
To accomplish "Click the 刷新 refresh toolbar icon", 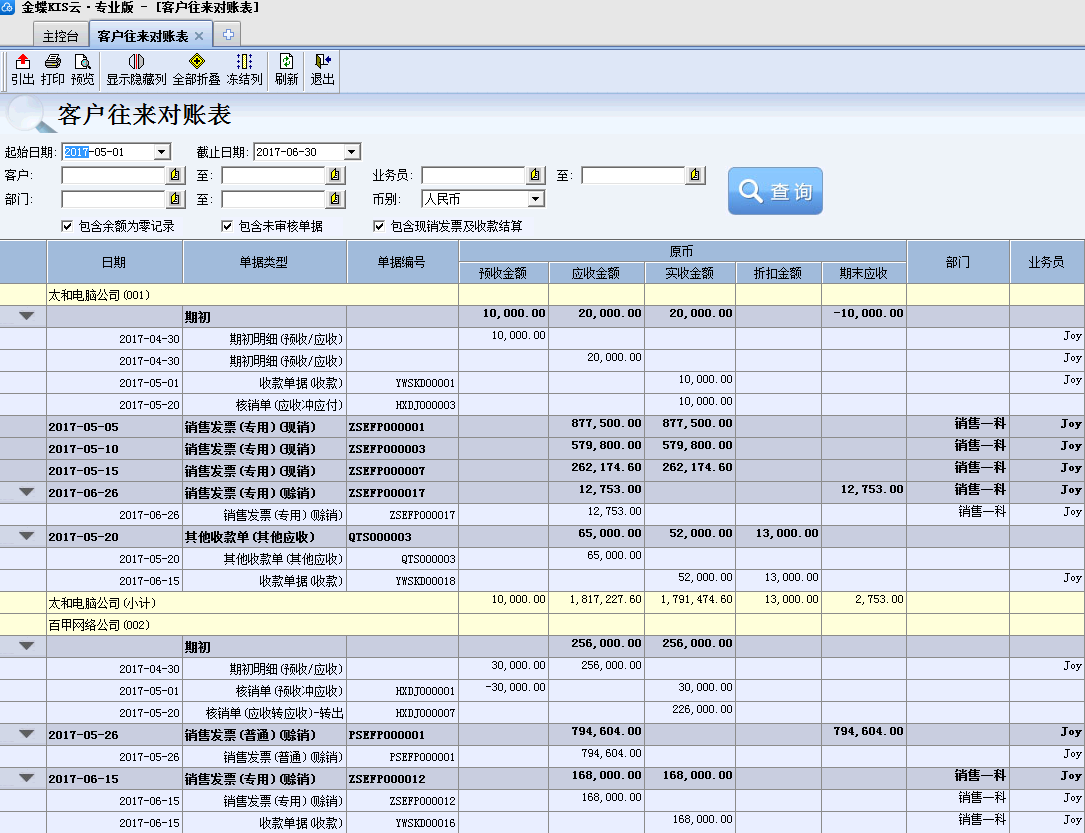I will coord(286,70).
